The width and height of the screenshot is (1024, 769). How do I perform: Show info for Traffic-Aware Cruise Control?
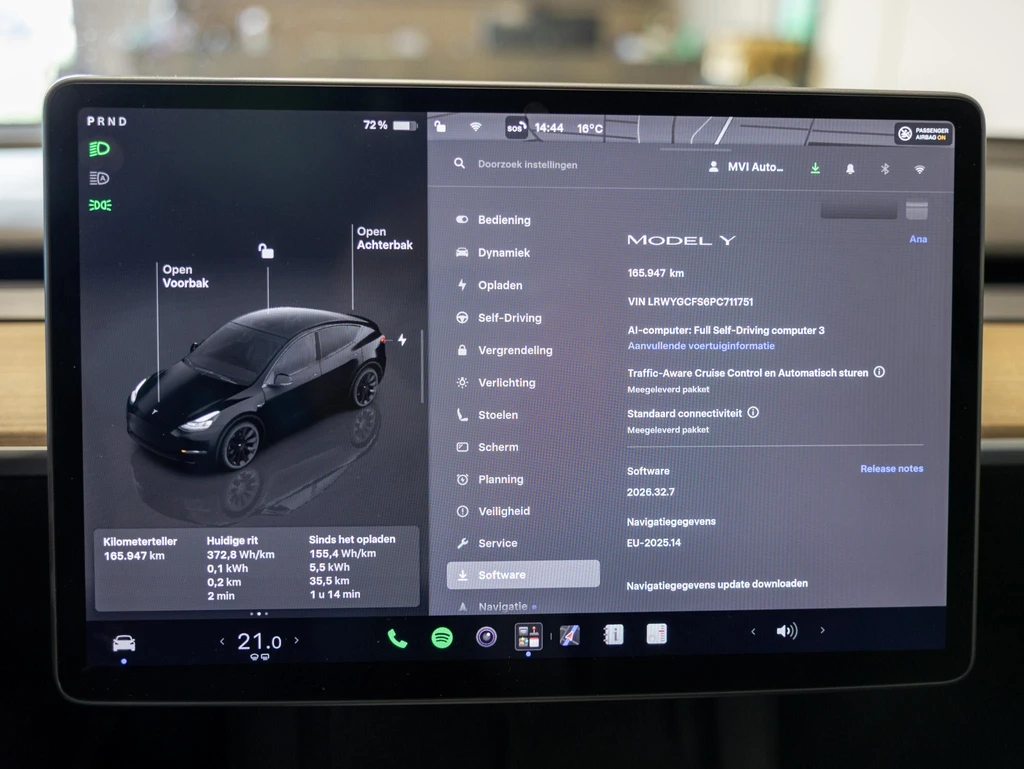click(880, 372)
